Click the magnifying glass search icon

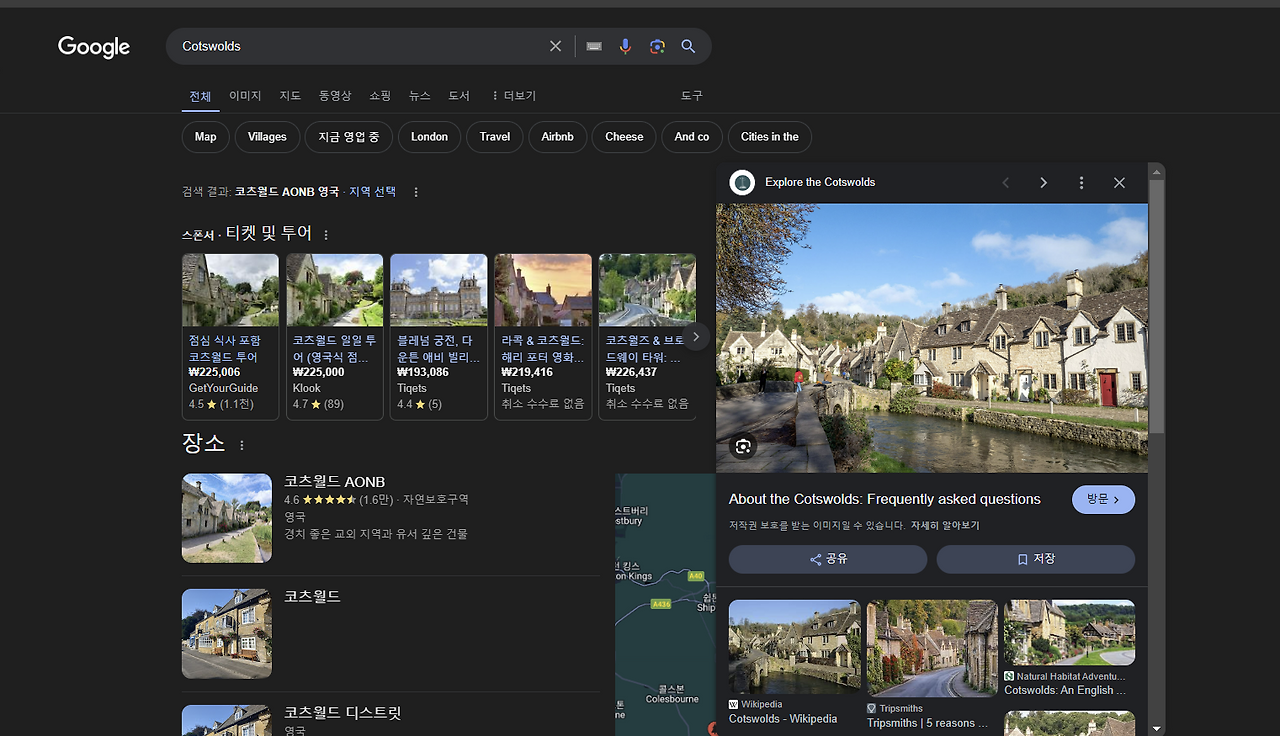click(688, 46)
